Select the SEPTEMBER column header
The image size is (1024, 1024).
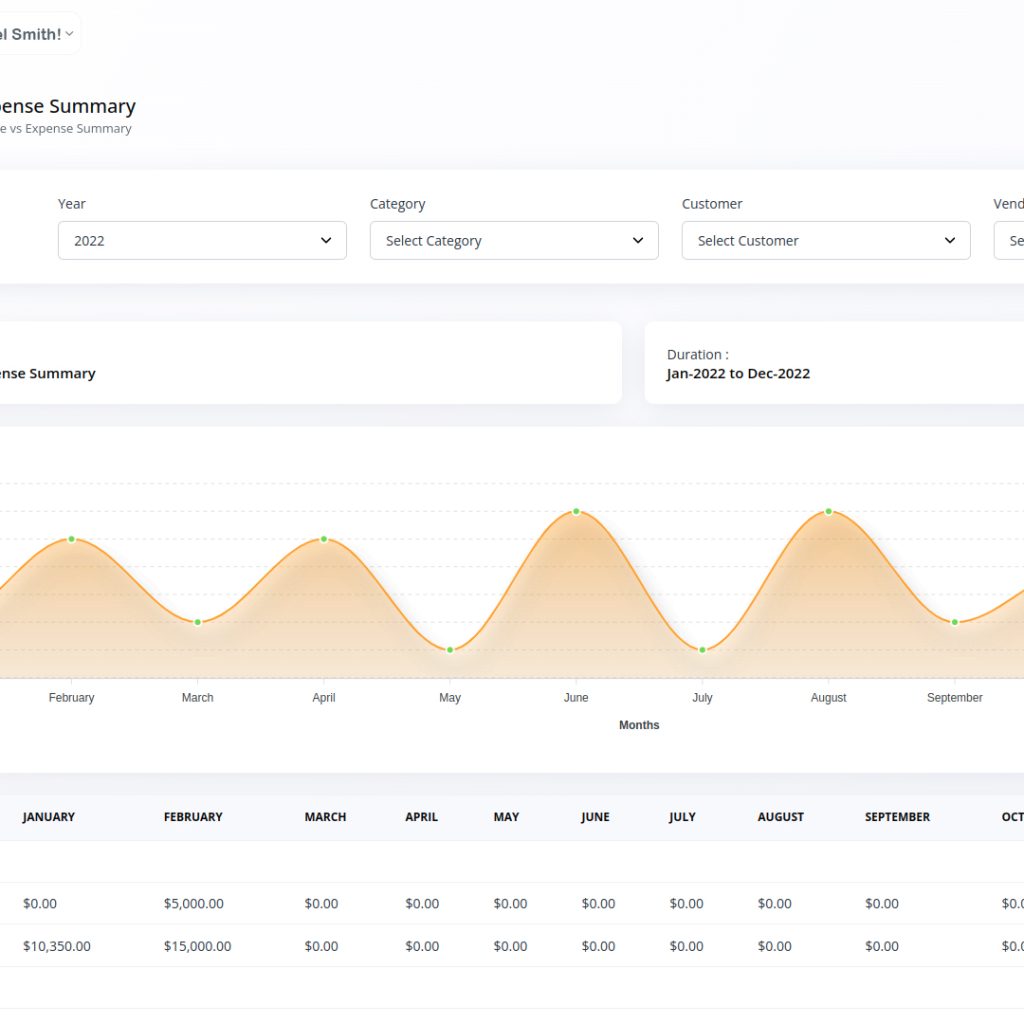click(x=897, y=817)
